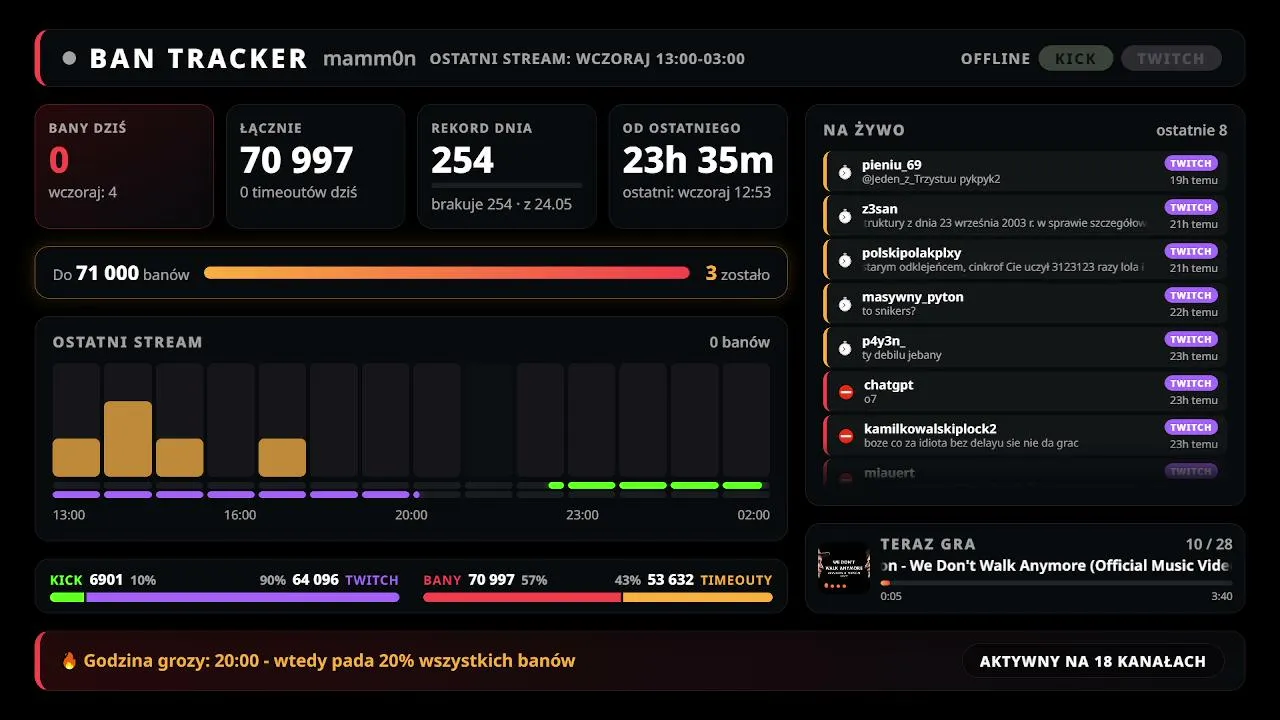Click the '3 zostało' counter
The height and width of the screenshot is (720, 1280).
click(738, 273)
